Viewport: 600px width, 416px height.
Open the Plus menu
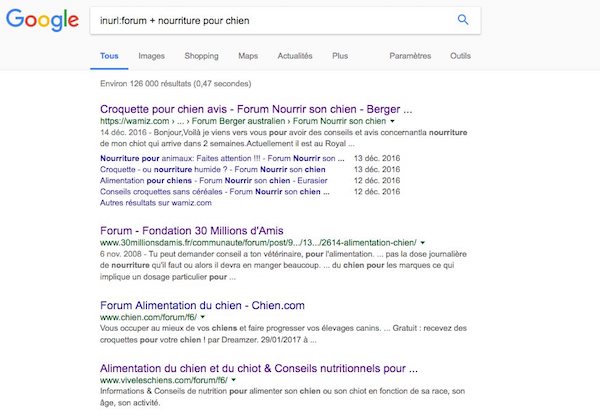(340, 56)
